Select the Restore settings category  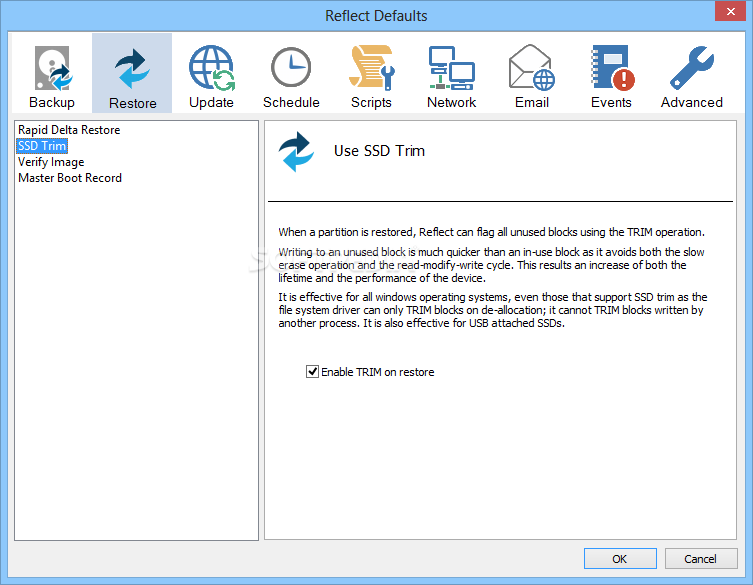(x=132, y=73)
